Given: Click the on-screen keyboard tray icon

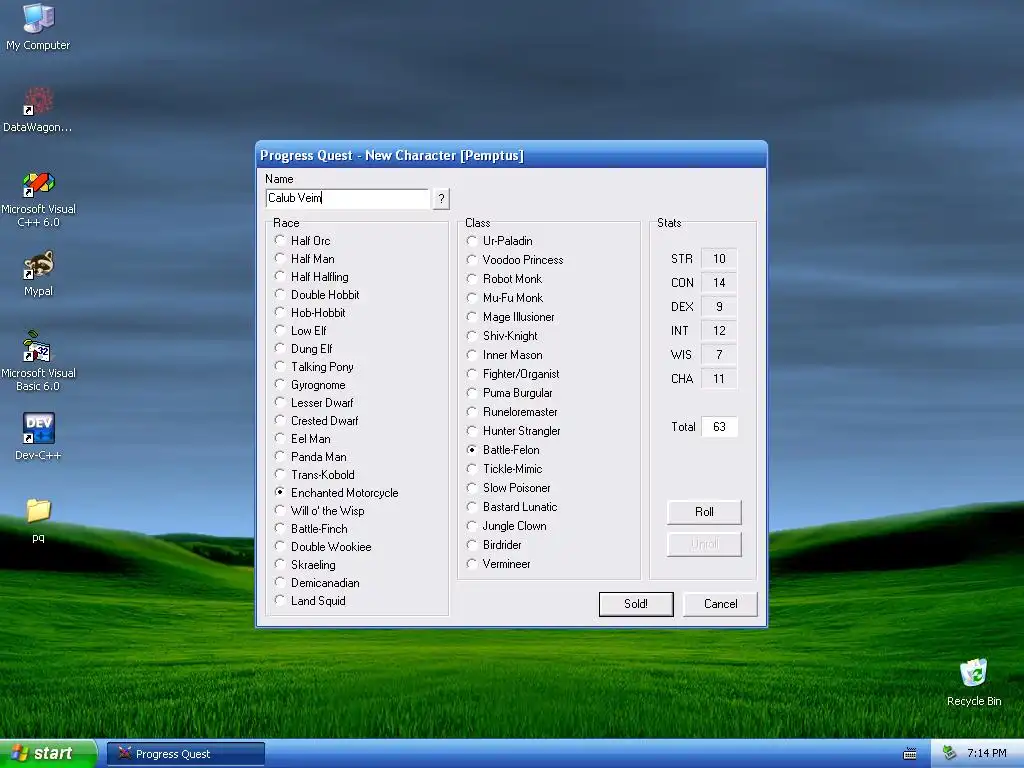Looking at the screenshot, I should 910,754.
